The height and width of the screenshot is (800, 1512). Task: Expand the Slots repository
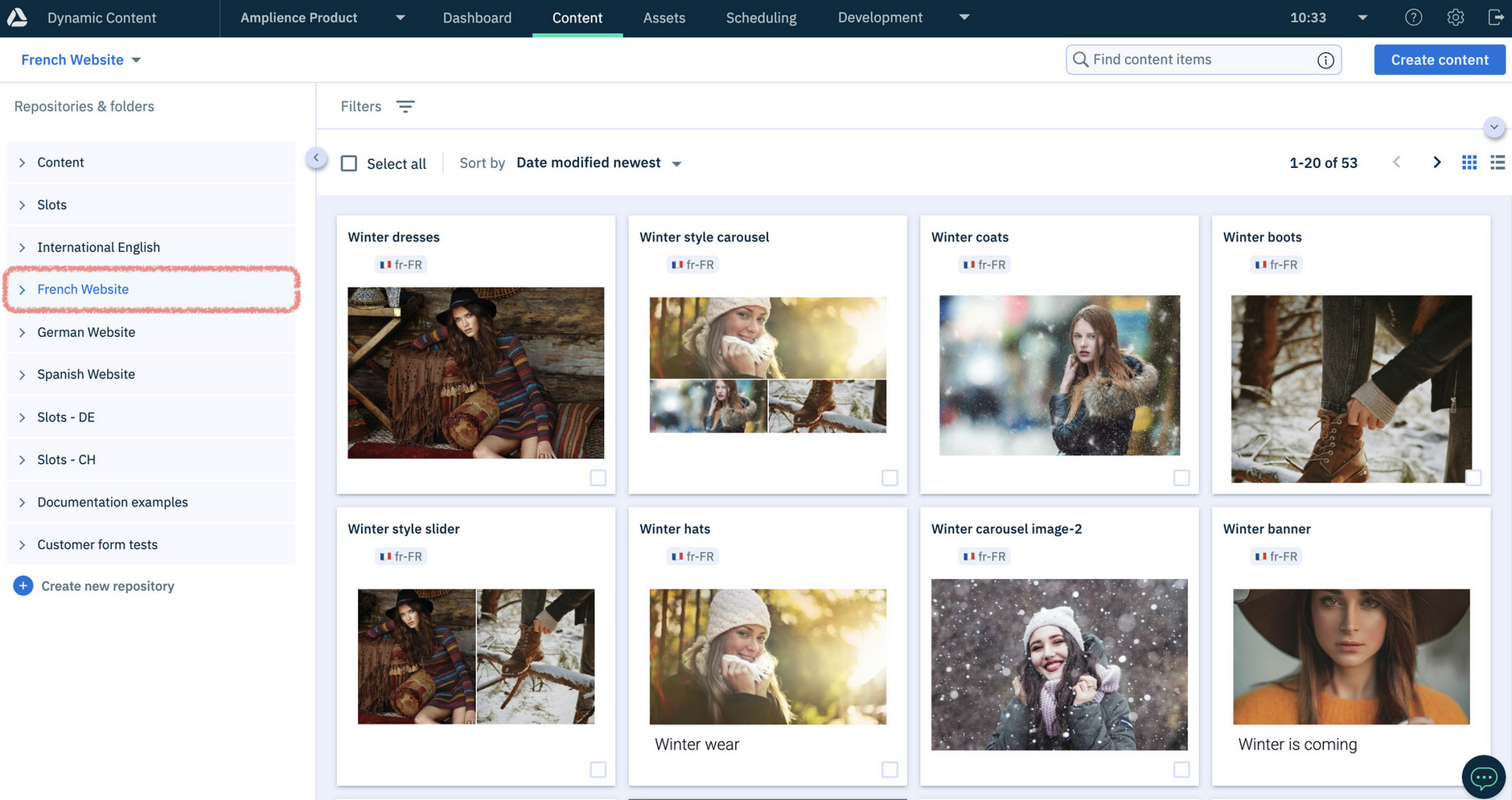tap(23, 205)
